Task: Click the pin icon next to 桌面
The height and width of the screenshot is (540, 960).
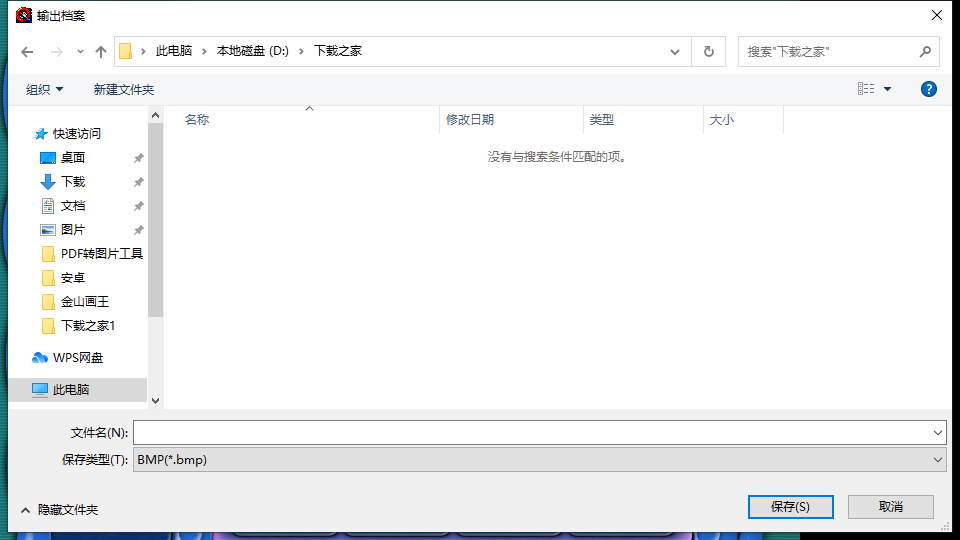Action: tap(139, 158)
